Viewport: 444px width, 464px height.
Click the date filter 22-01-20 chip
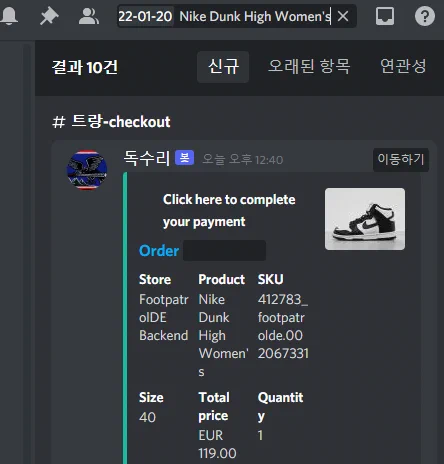[145, 16]
